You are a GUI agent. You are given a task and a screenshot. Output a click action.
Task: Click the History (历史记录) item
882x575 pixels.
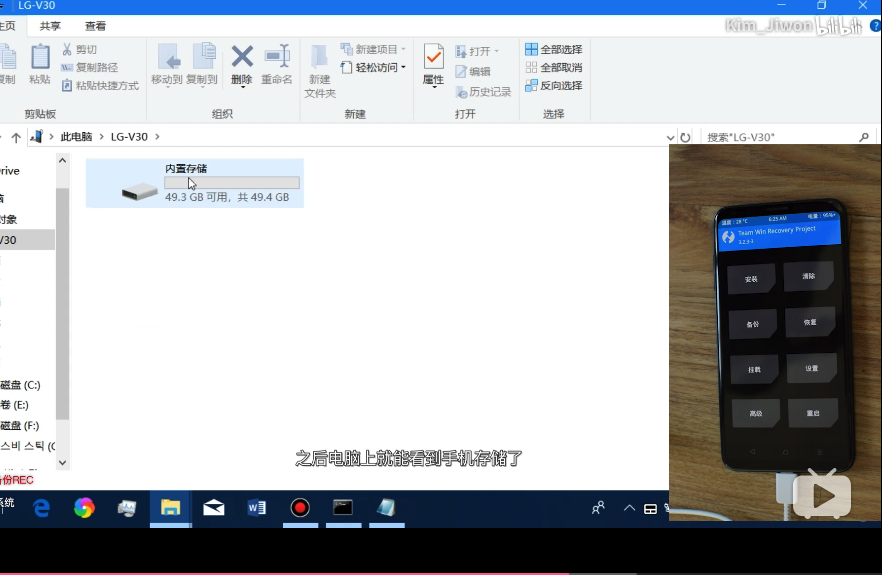click(484, 92)
